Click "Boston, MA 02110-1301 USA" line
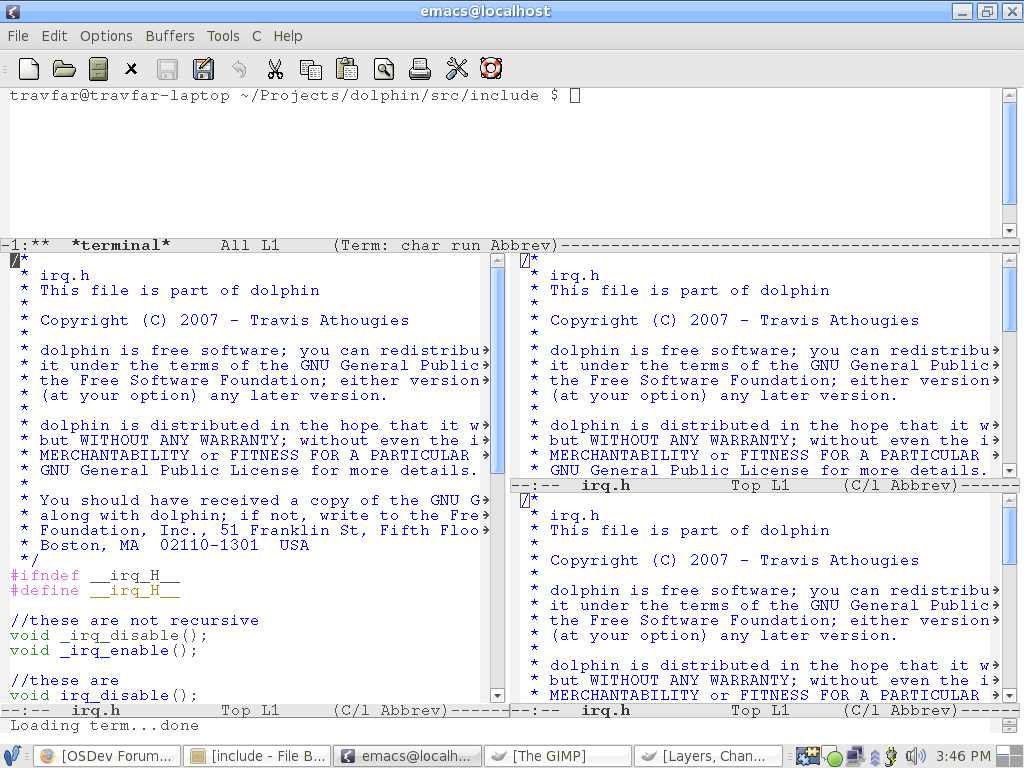The height and width of the screenshot is (768, 1024). click(174, 545)
